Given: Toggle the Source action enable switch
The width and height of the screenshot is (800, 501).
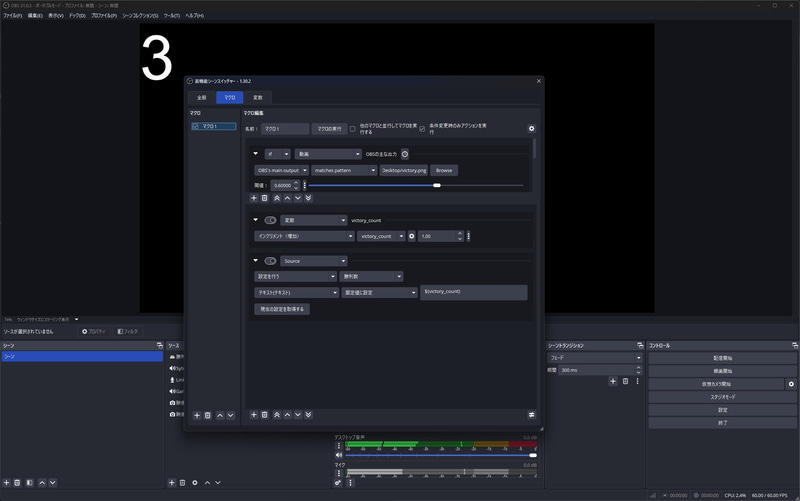Looking at the screenshot, I should pos(270,261).
